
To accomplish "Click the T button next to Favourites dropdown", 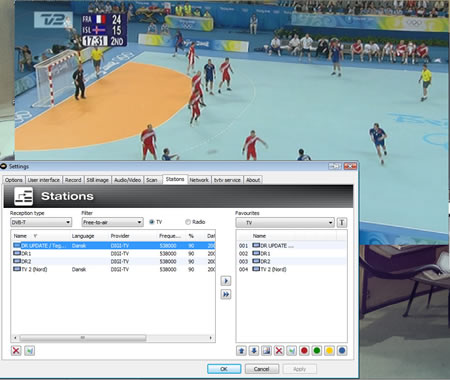I will point(342,222).
